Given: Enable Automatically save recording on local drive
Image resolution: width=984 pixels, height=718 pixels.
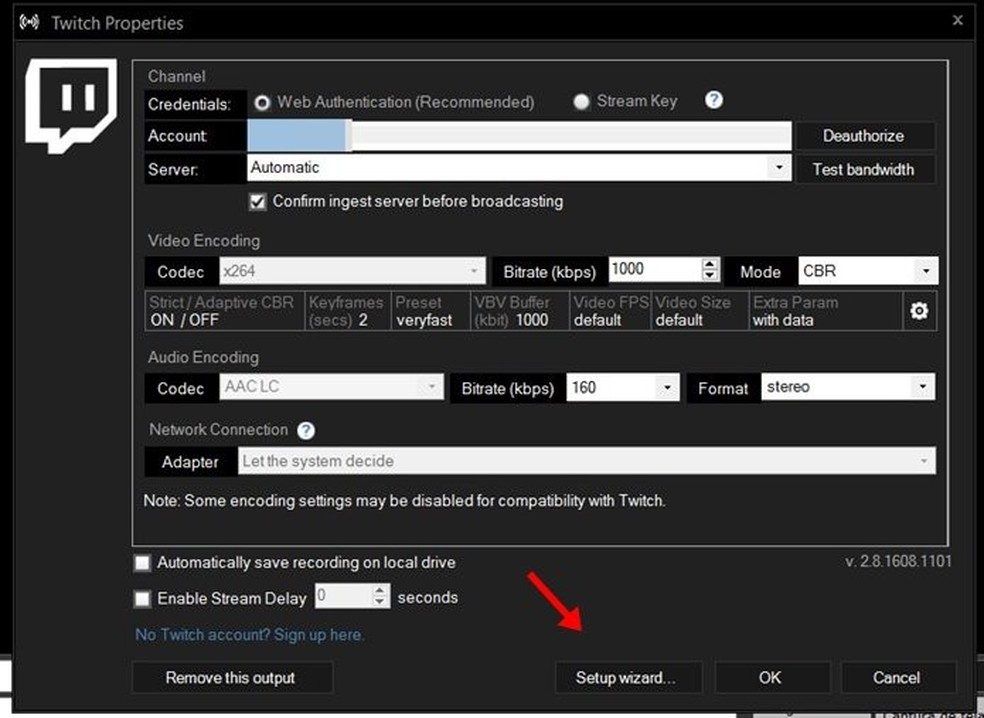Looking at the screenshot, I should click(x=142, y=562).
